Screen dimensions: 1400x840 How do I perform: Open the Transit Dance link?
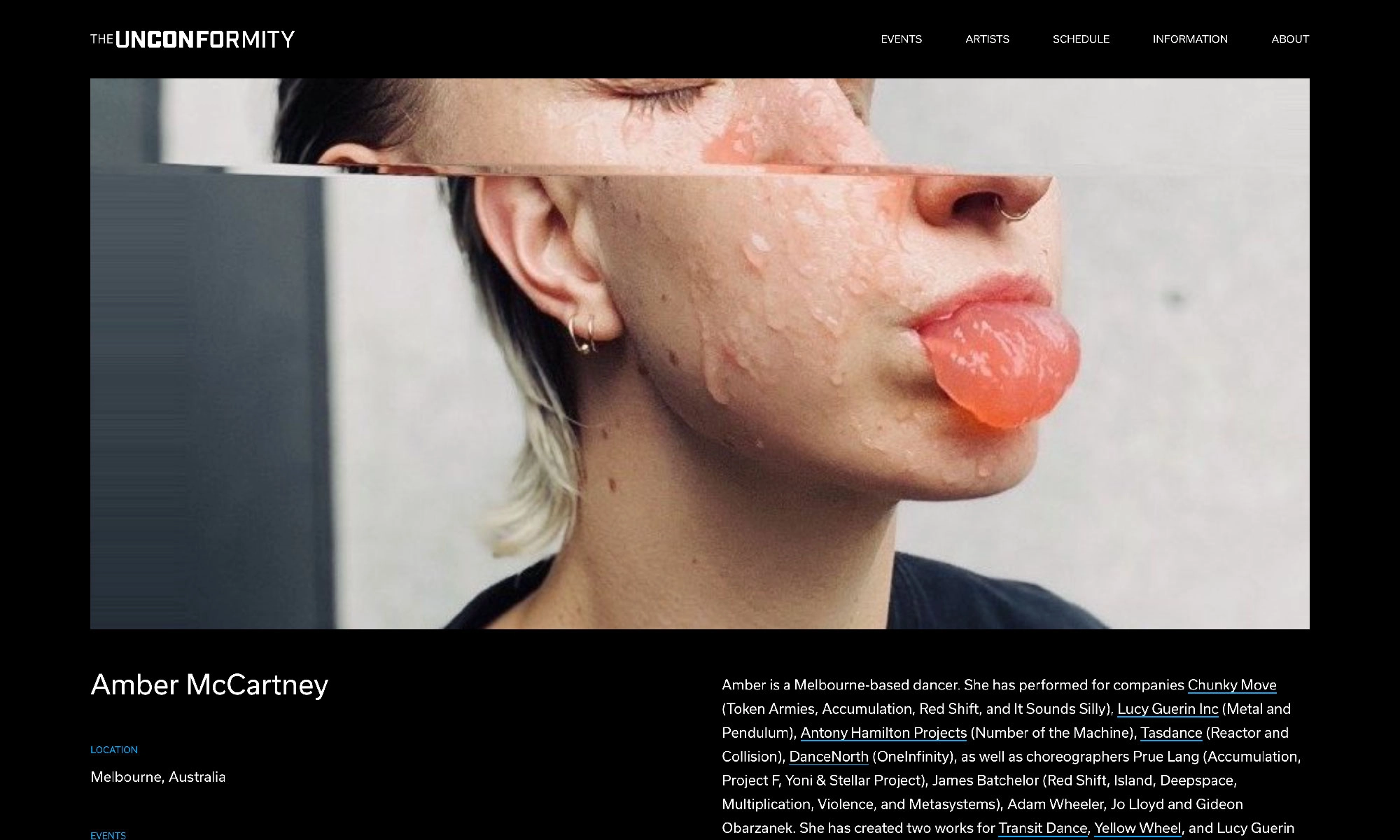pyautogui.click(x=1042, y=828)
